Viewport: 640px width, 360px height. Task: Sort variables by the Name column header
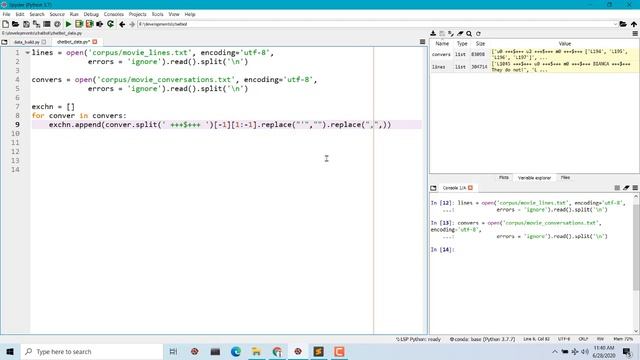[442, 43]
